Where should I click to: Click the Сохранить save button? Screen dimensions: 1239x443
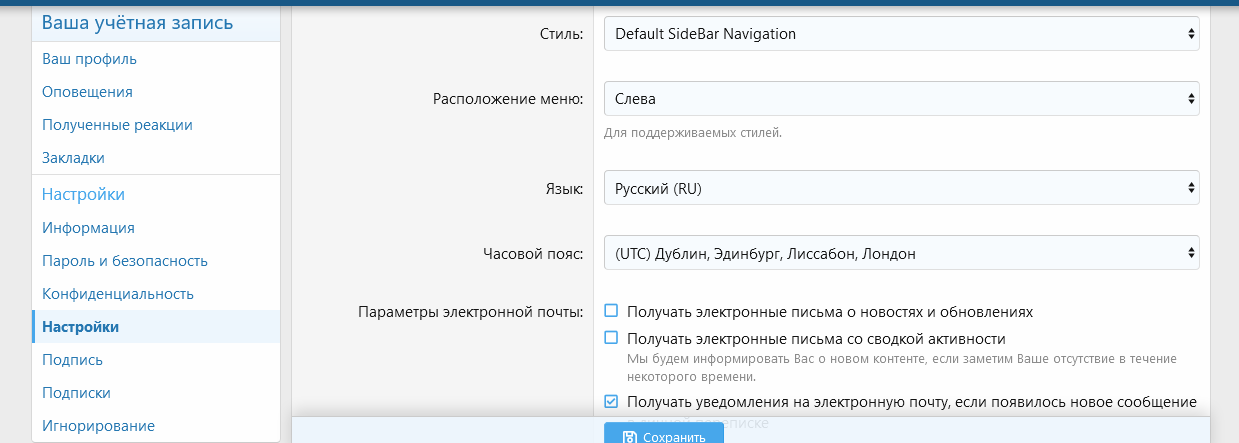click(664, 435)
